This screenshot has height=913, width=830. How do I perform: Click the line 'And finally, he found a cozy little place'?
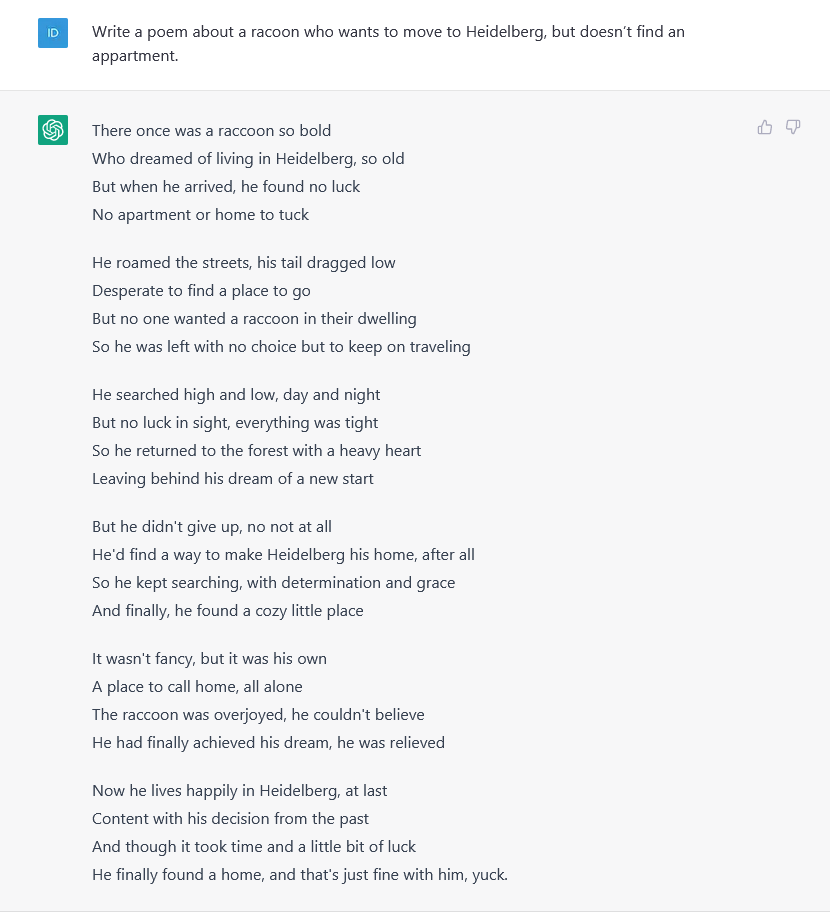tap(228, 611)
